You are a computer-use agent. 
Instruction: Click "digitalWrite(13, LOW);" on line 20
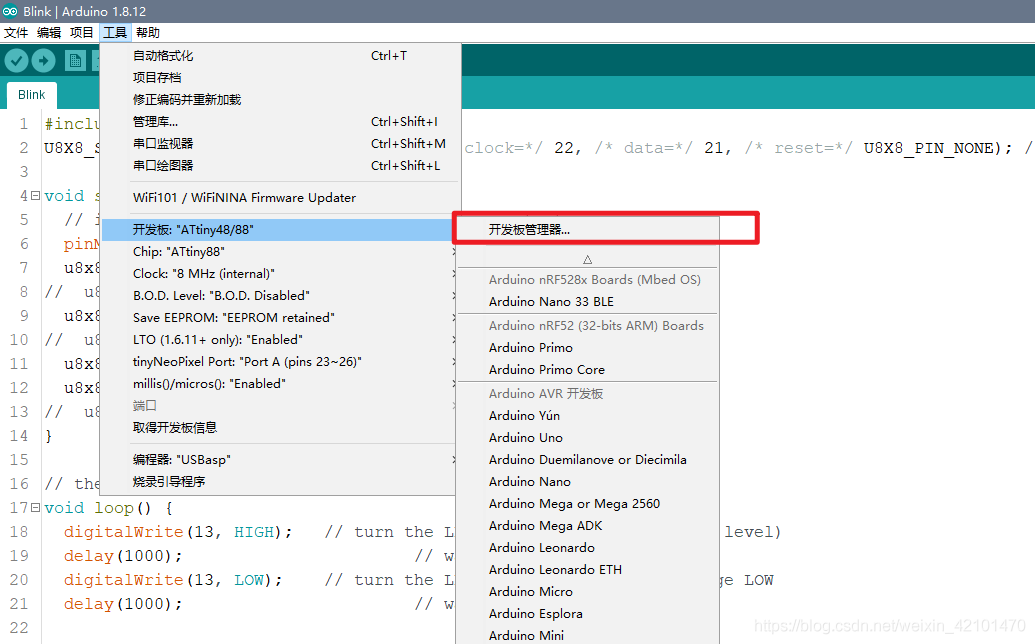coord(173,580)
